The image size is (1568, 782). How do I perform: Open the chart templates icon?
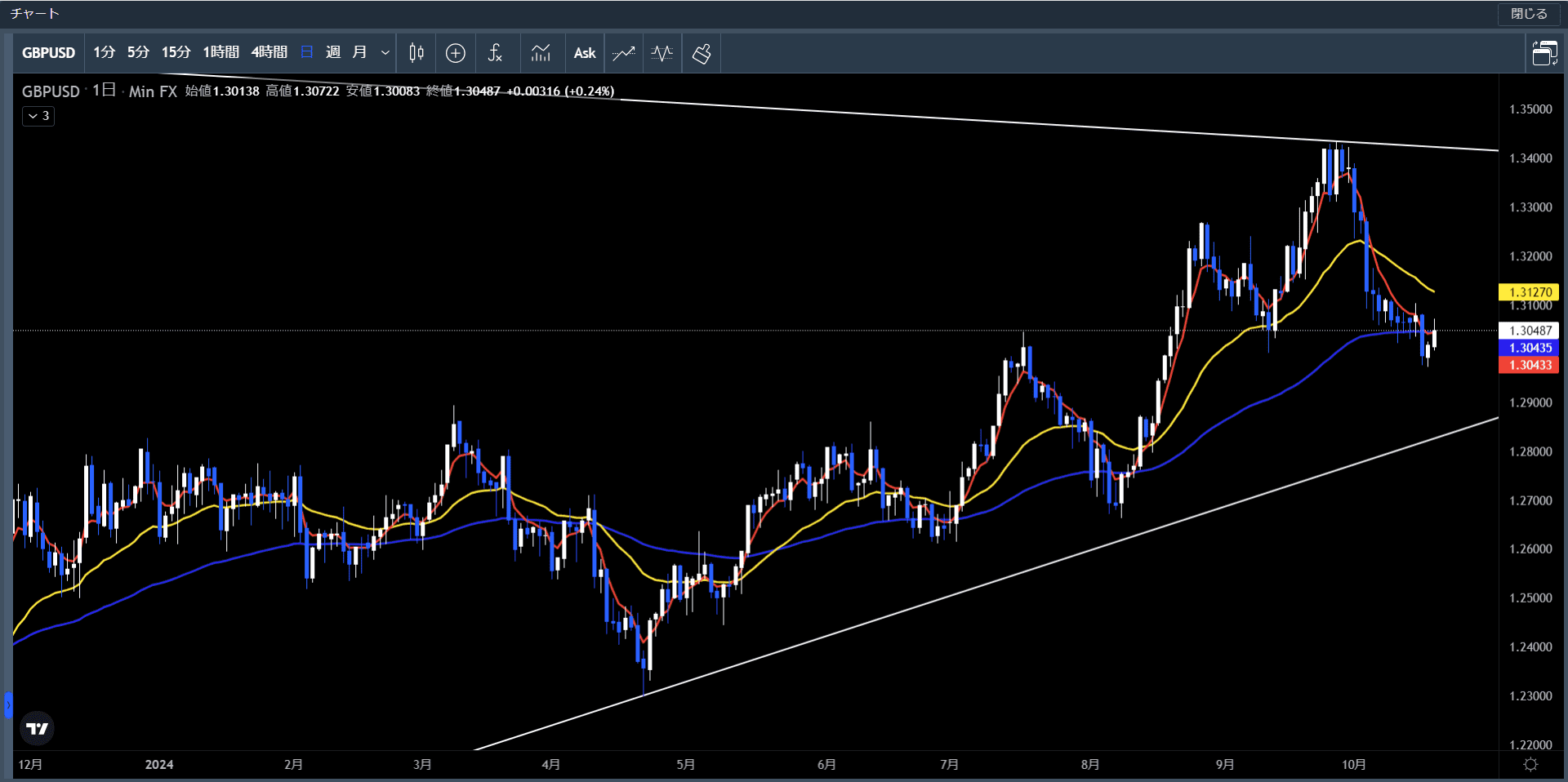pyautogui.click(x=541, y=53)
